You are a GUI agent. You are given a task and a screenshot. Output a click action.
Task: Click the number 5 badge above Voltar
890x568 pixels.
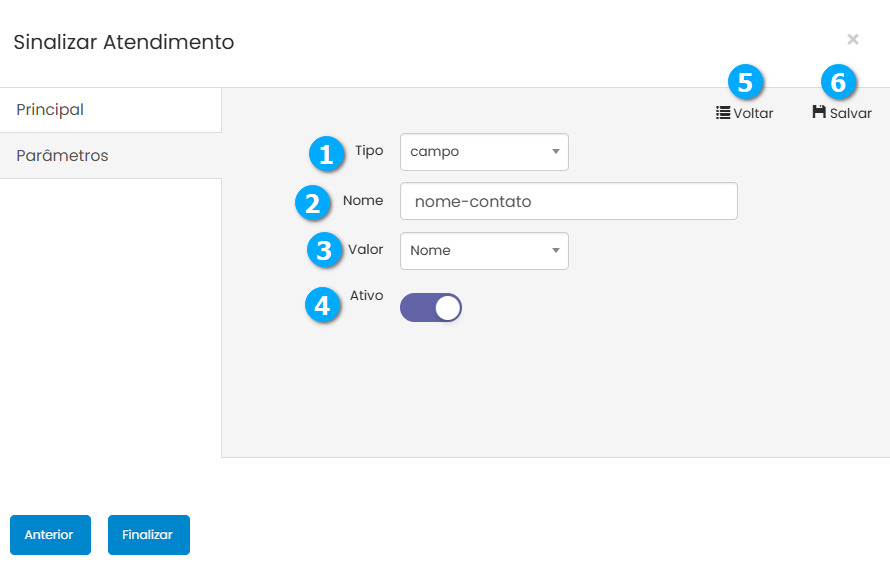pyautogui.click(x=745, y=82)
